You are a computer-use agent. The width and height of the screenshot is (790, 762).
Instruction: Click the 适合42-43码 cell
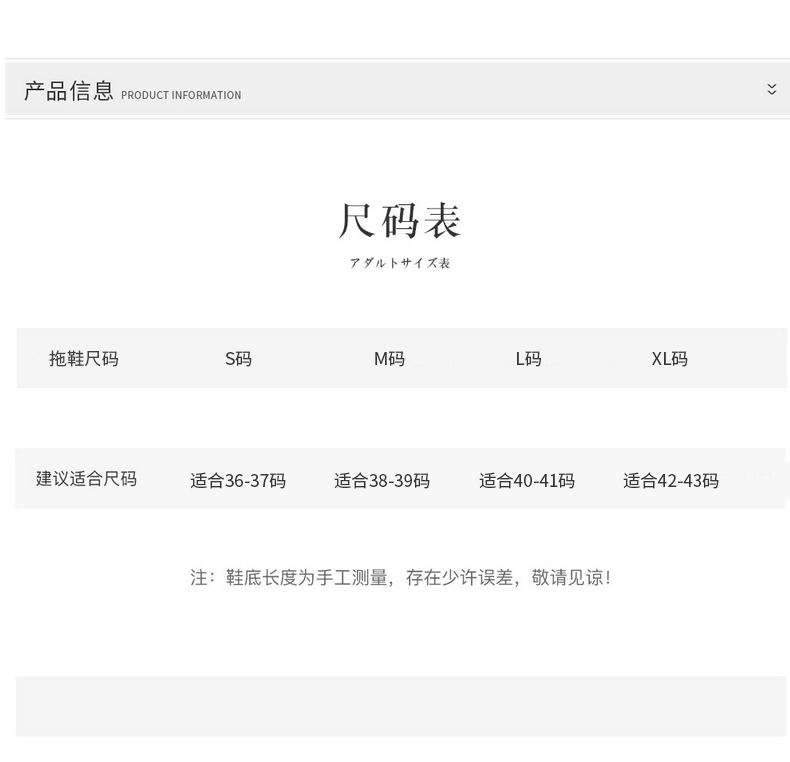tap(671, 481)
